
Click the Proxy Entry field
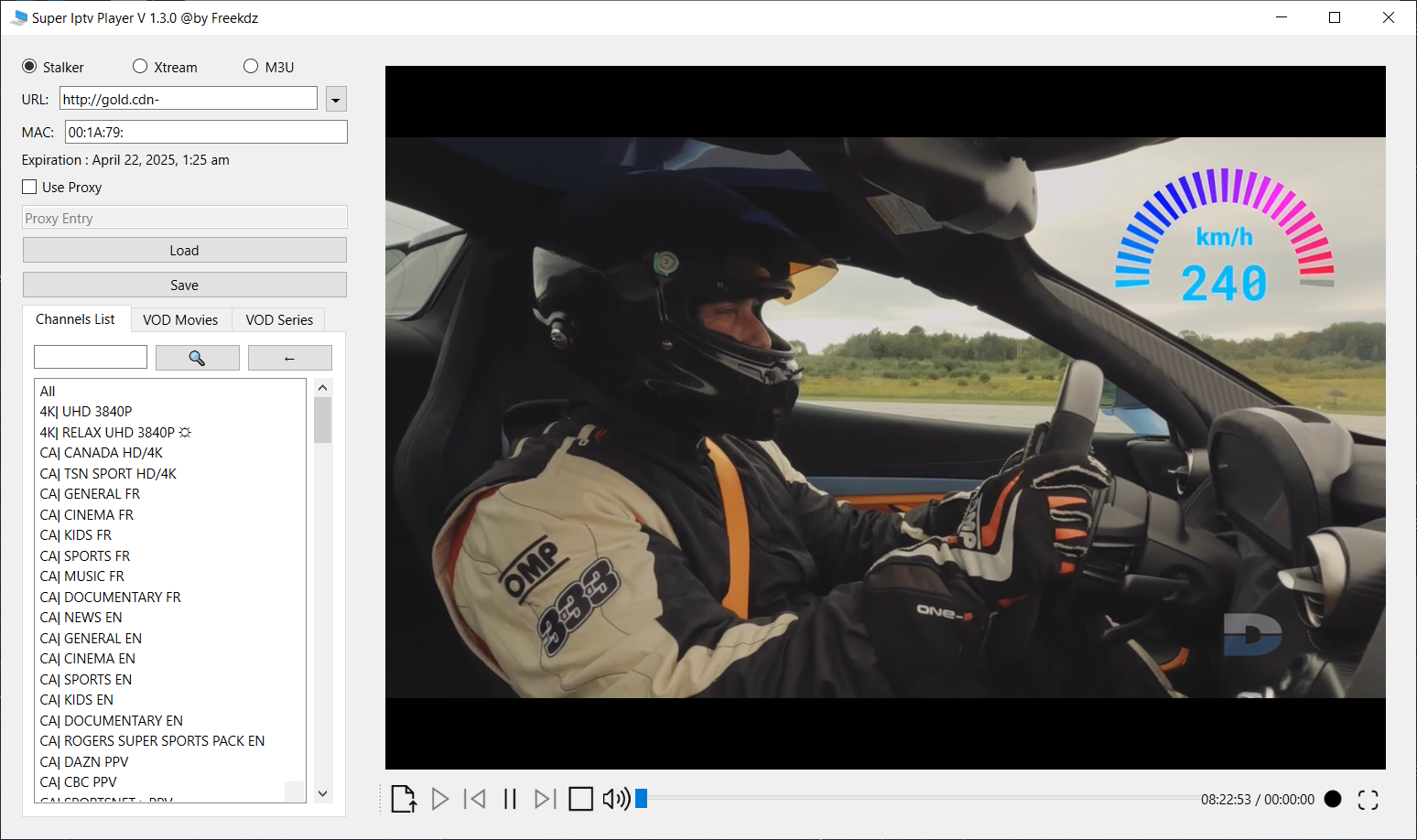coord(185,218)
